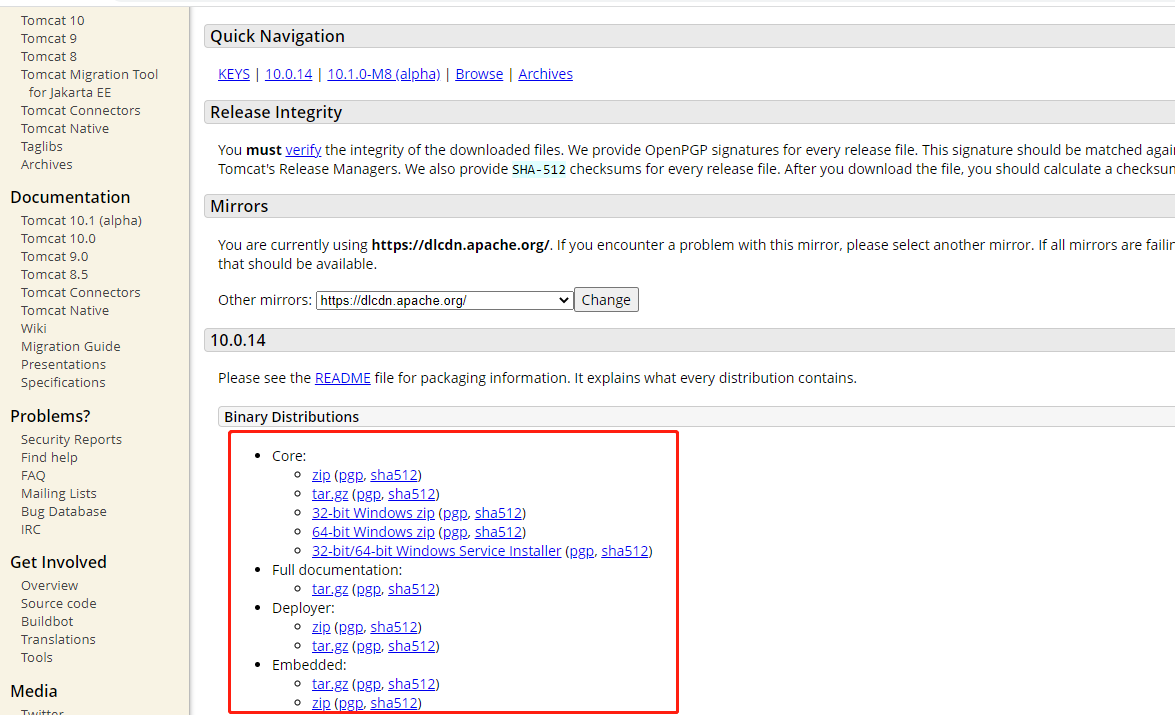
Task: Open the verify integrity link
Action: [x=303, y=150]
